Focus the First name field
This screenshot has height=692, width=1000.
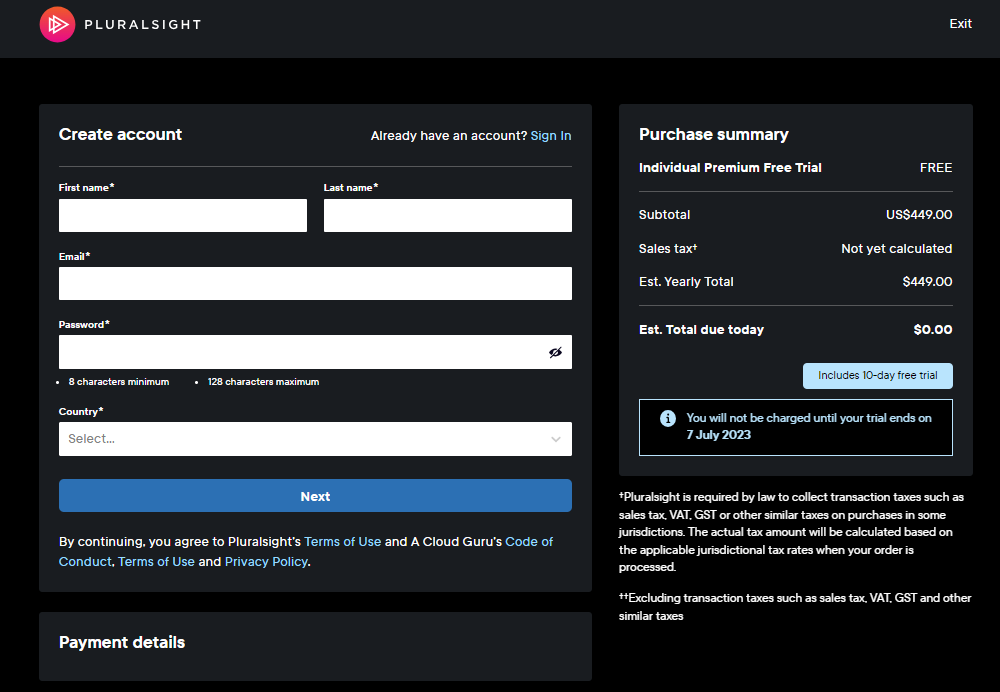tap(182, 215)
